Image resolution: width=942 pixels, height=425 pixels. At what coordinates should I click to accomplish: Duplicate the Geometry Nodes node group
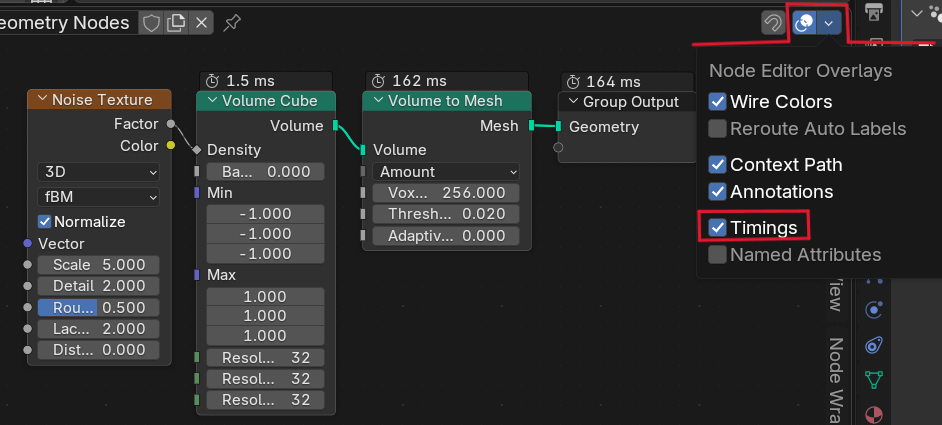coord(176,22)
